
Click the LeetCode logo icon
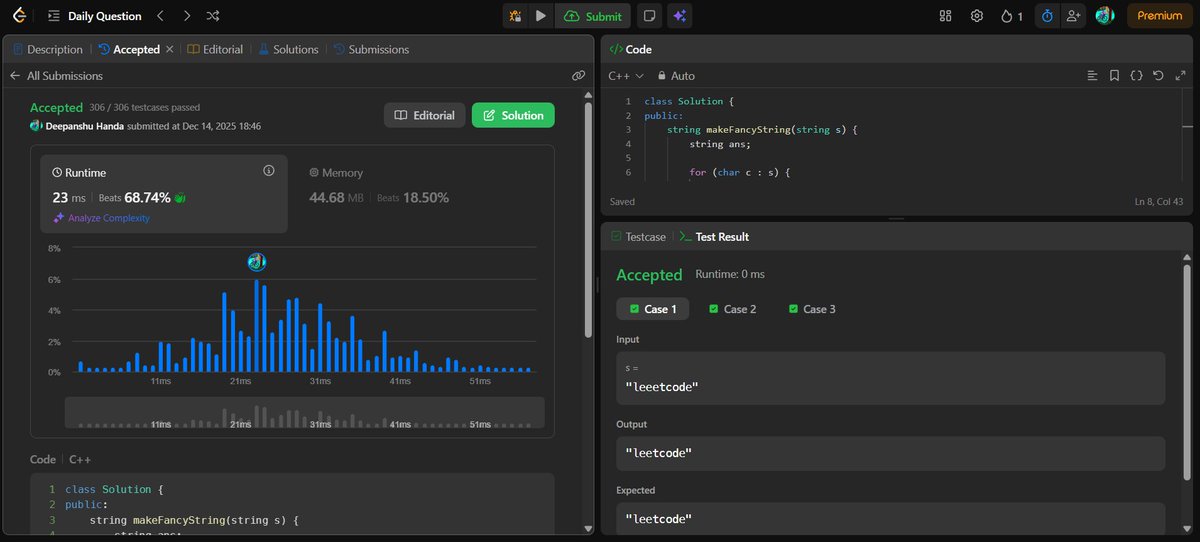[x=19, y=16]
